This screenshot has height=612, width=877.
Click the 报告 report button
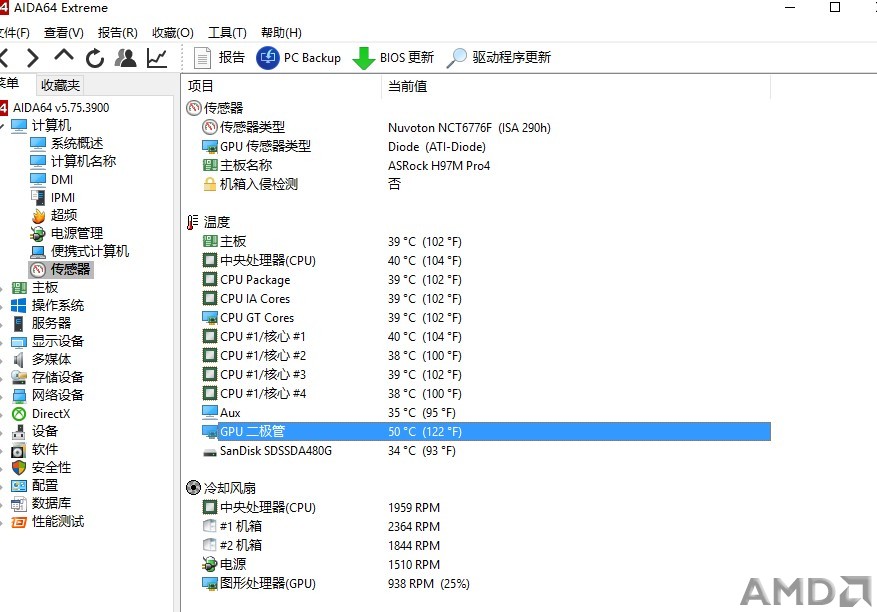coord(219,57)
